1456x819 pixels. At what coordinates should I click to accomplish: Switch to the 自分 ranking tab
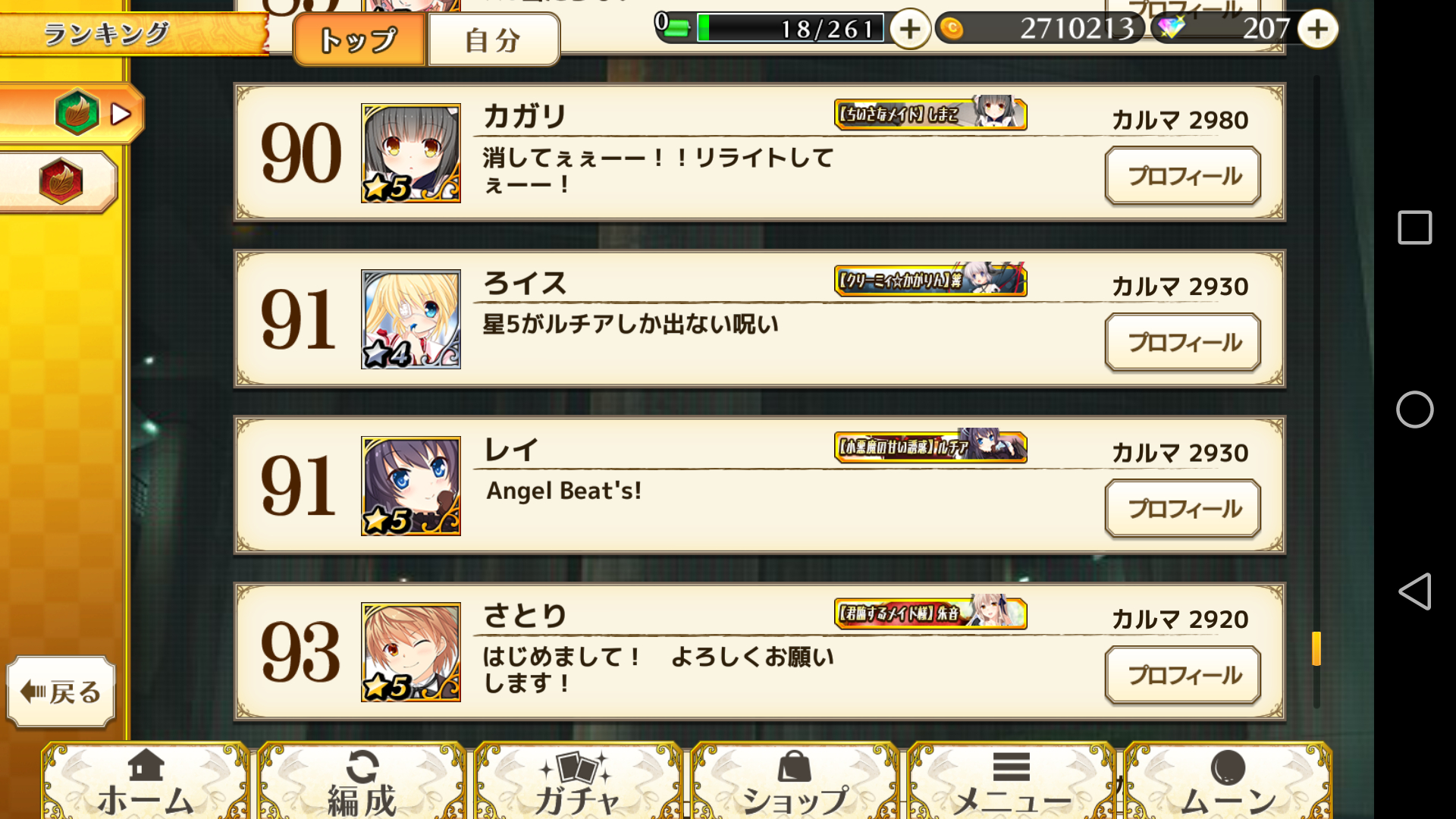click(x=494, y=39)
